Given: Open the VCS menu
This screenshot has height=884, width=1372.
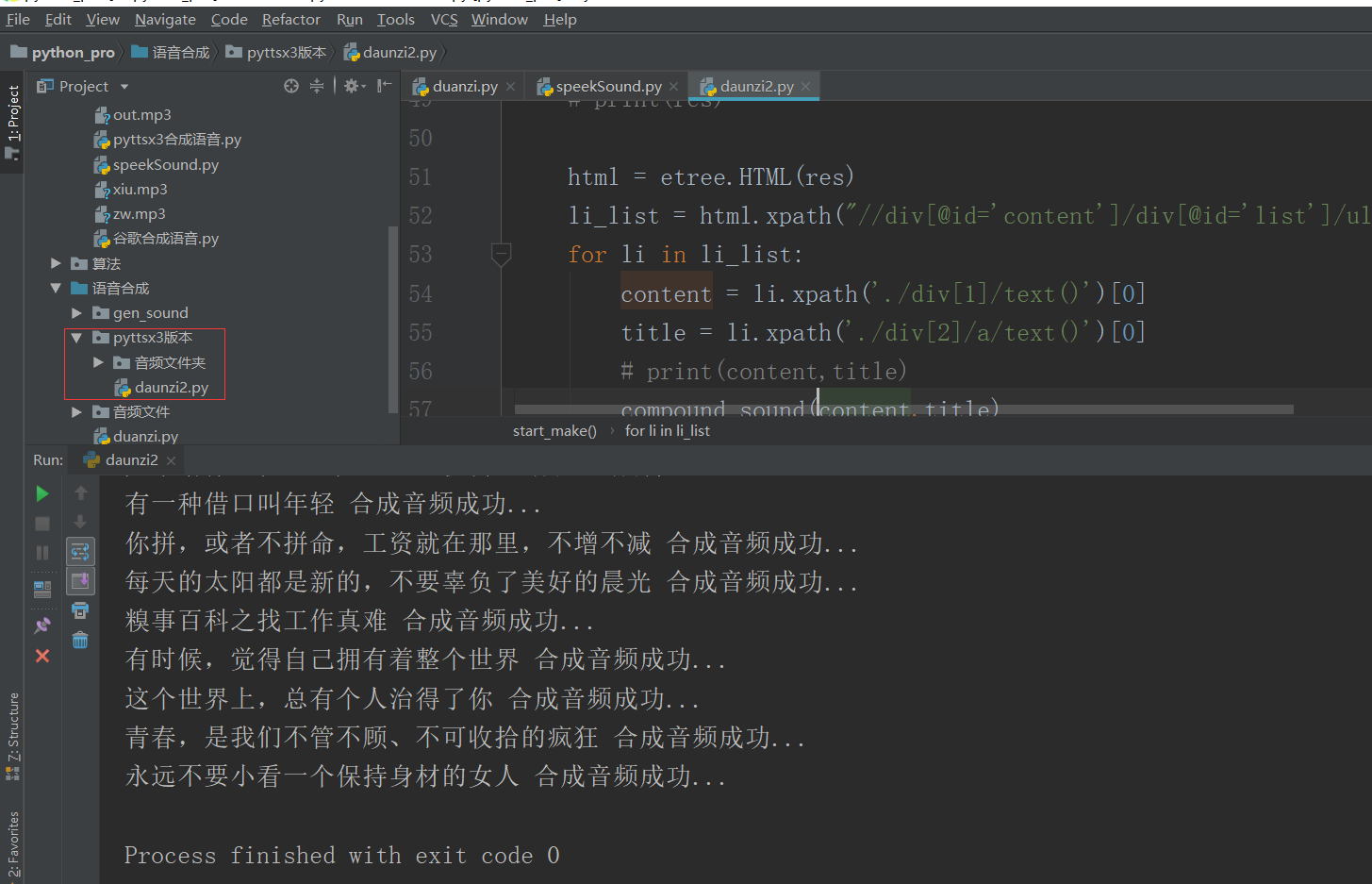Looking at the screenshot, I should tap(444, 19).
